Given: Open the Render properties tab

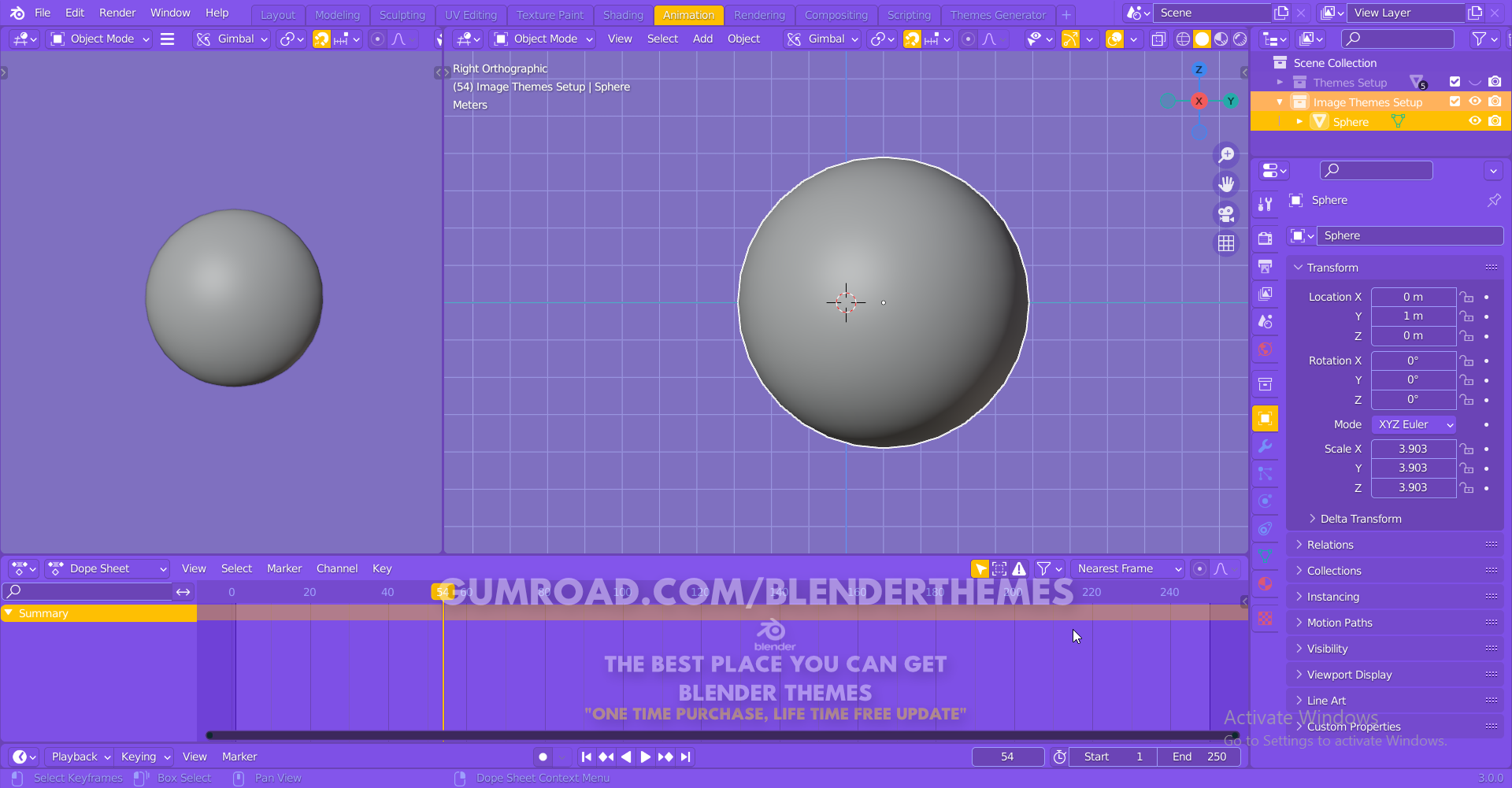Looking at the screenshot, I should (x=1266, y=238).
